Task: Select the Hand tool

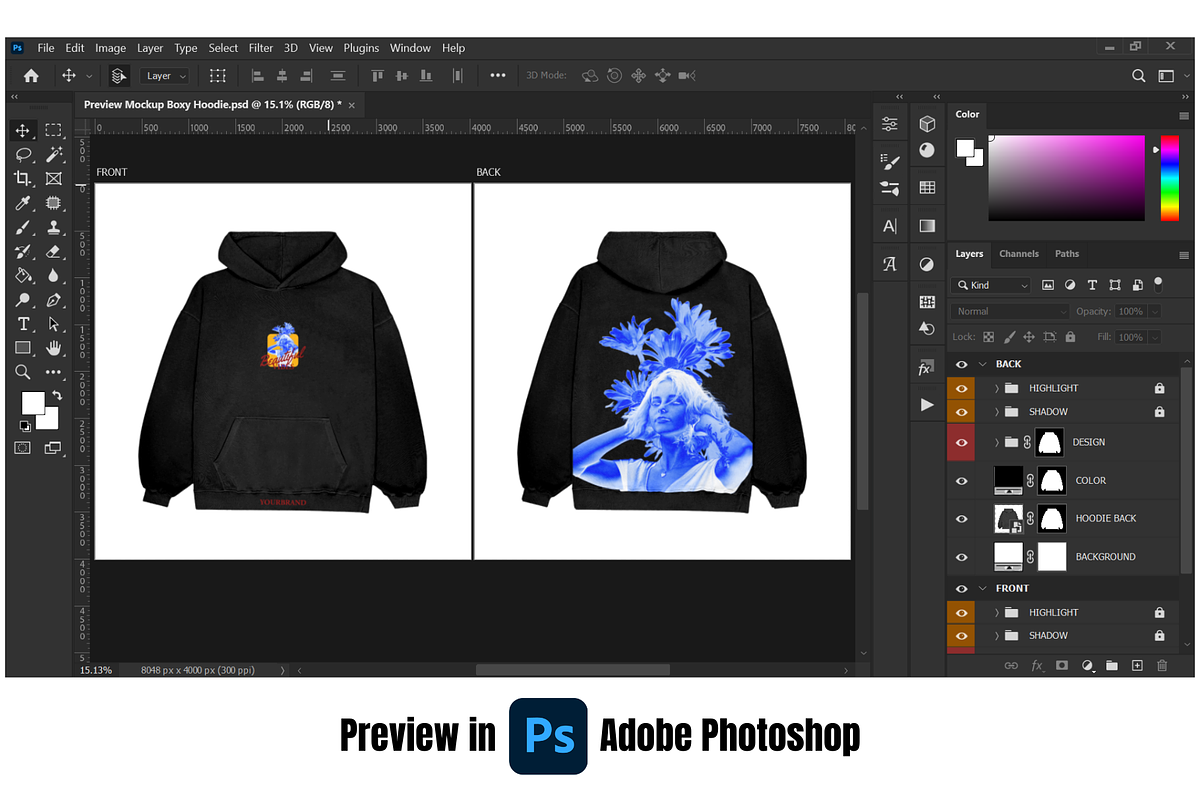Action: pos(54,348)
